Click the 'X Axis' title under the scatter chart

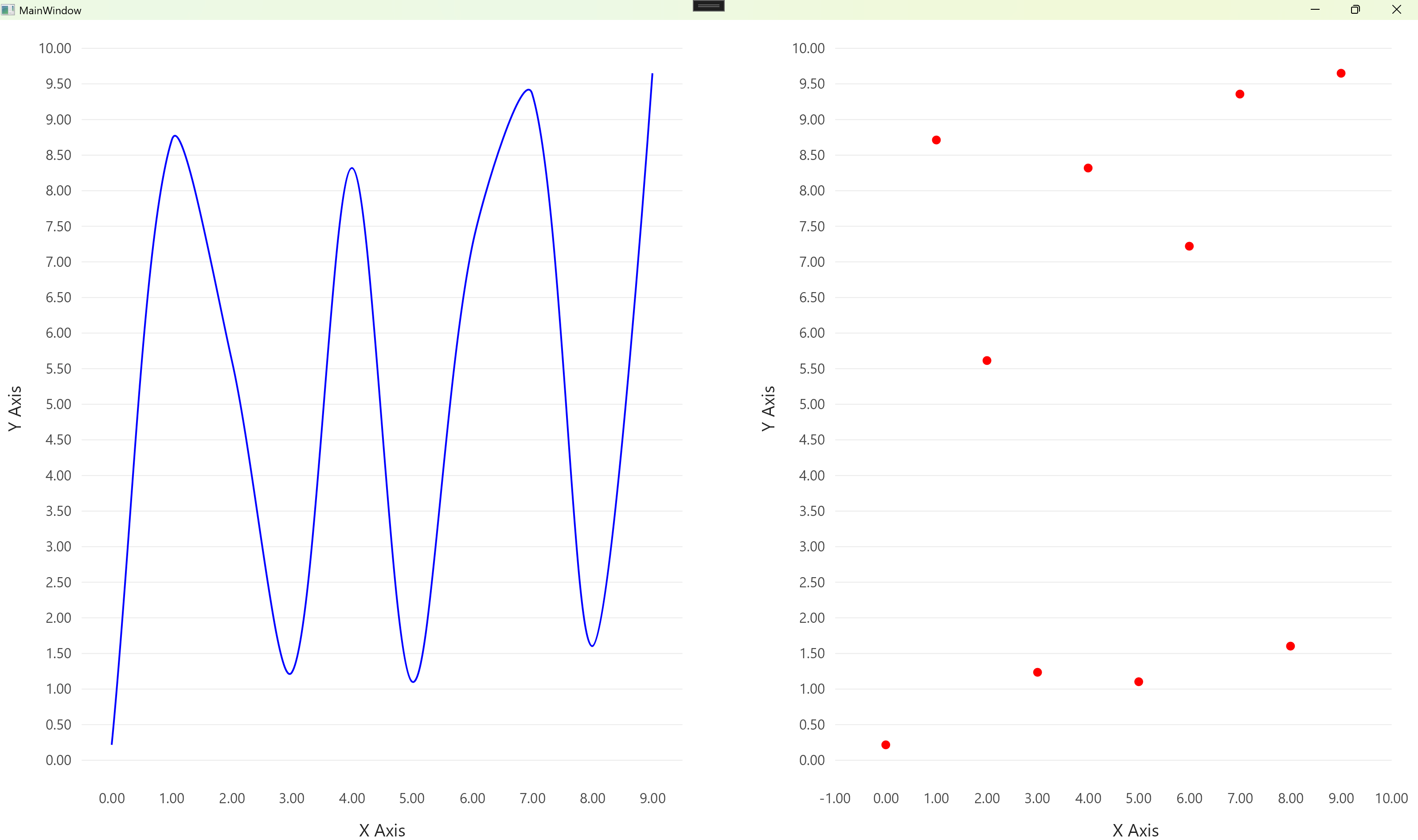point(1135,830)
